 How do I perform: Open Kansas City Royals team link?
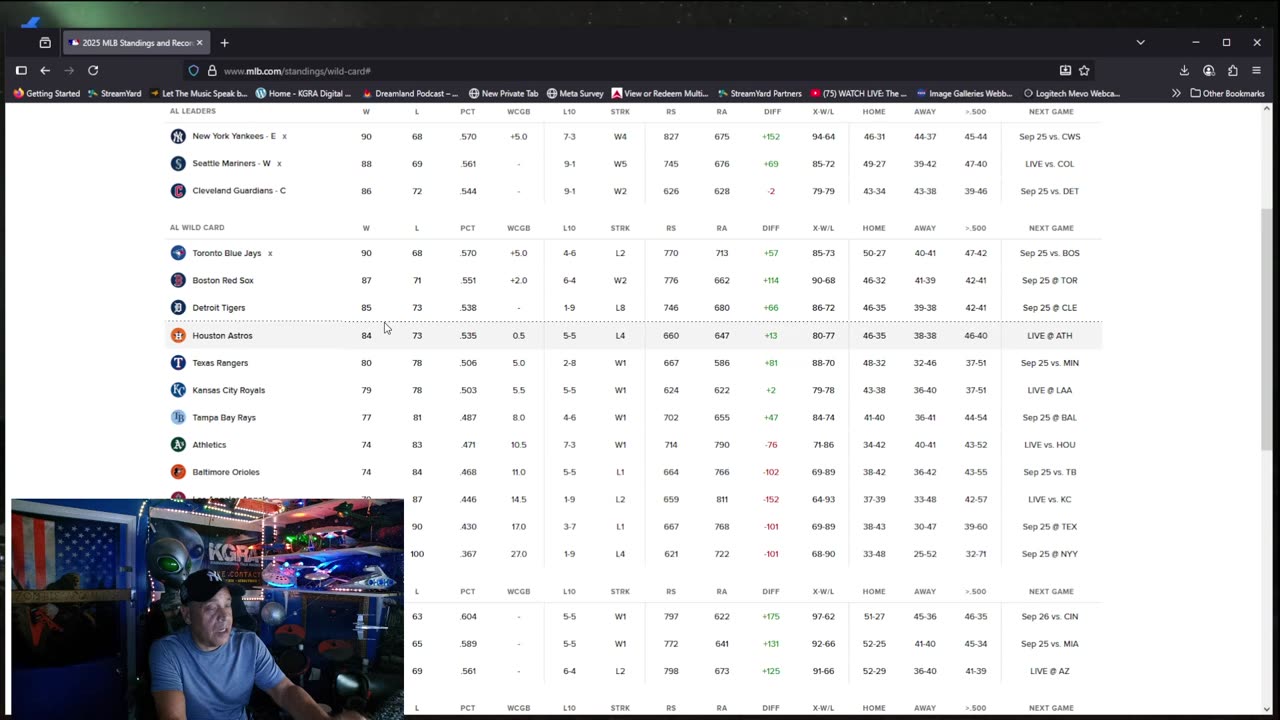tap(229, 390)
